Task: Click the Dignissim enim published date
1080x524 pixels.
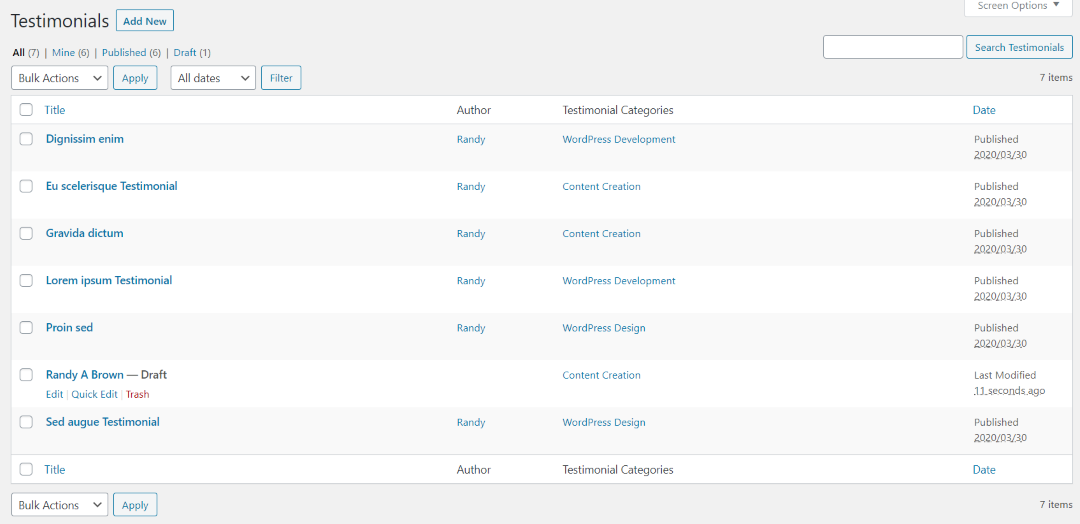Action: (x=1000, y=155)
